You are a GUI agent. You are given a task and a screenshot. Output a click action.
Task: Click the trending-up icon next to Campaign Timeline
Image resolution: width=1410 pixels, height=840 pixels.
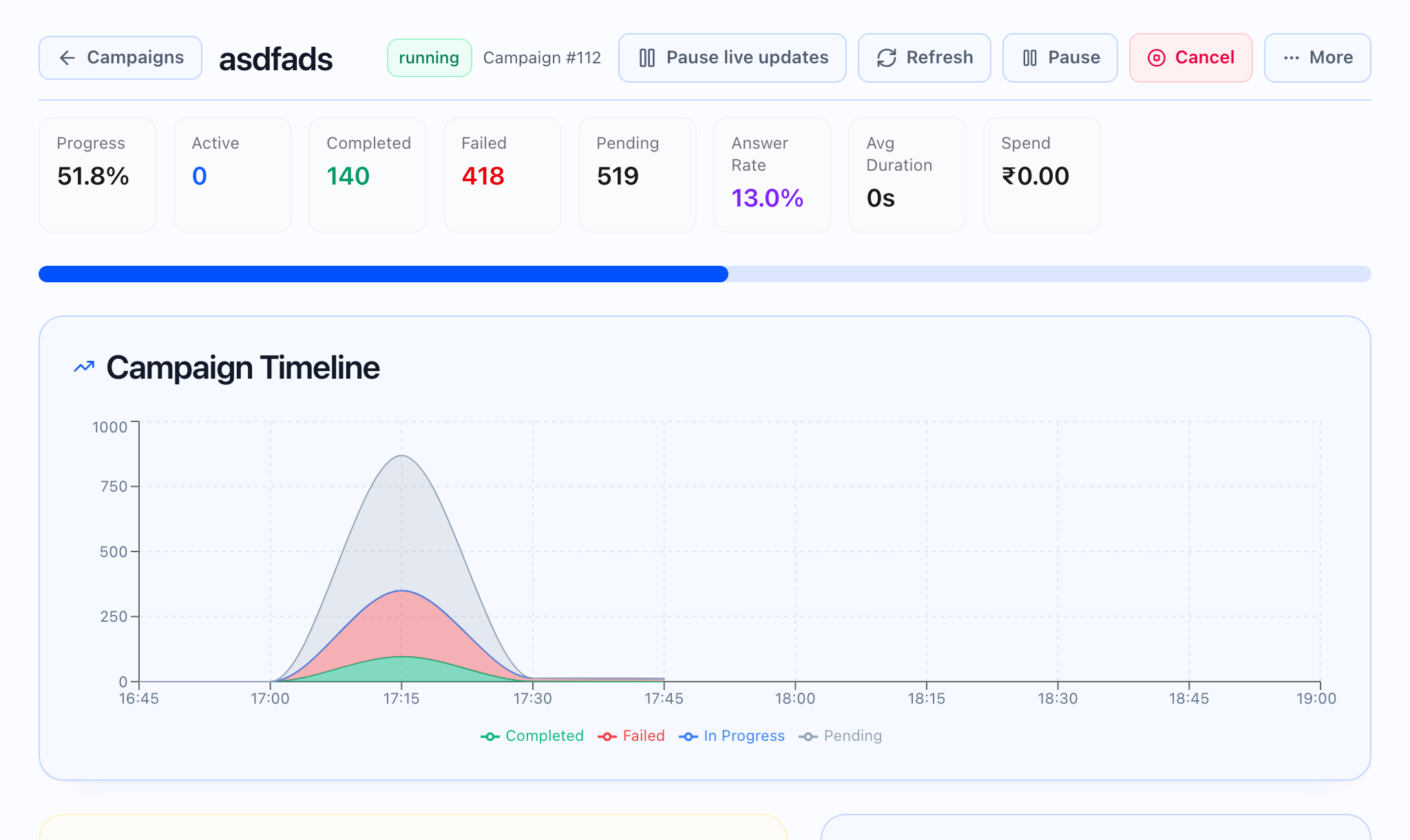pos(84,367)
